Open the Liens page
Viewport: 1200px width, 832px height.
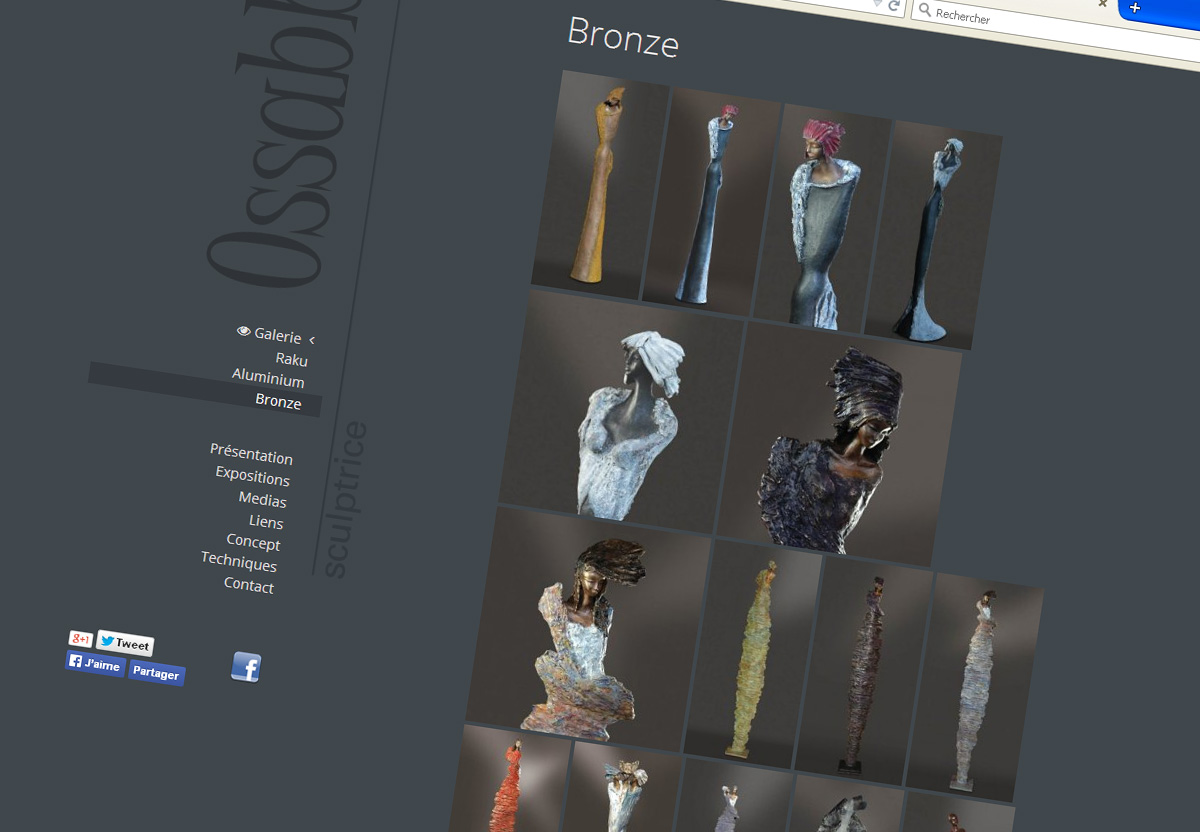click(x=266, y=521)
